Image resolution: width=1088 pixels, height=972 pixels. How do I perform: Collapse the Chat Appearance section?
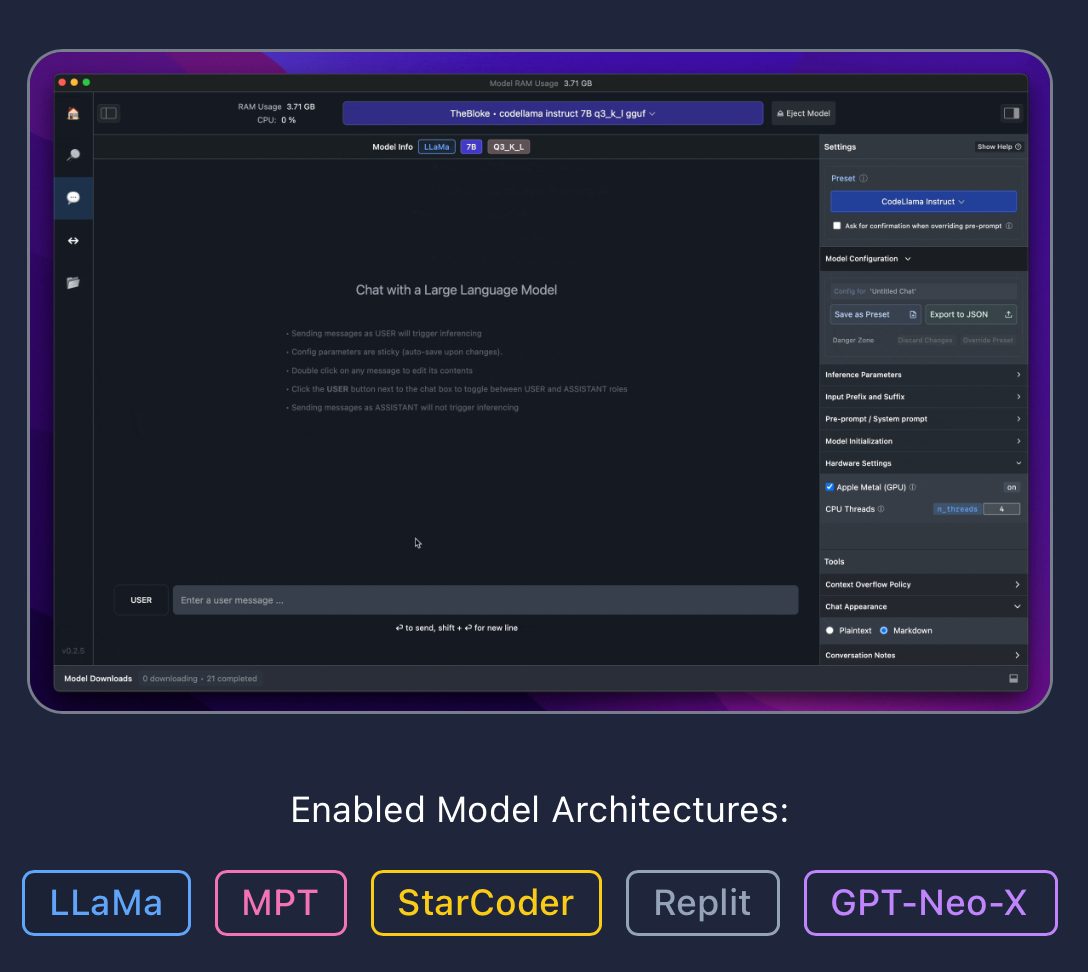pyautogui.click(x=923, y=606)
